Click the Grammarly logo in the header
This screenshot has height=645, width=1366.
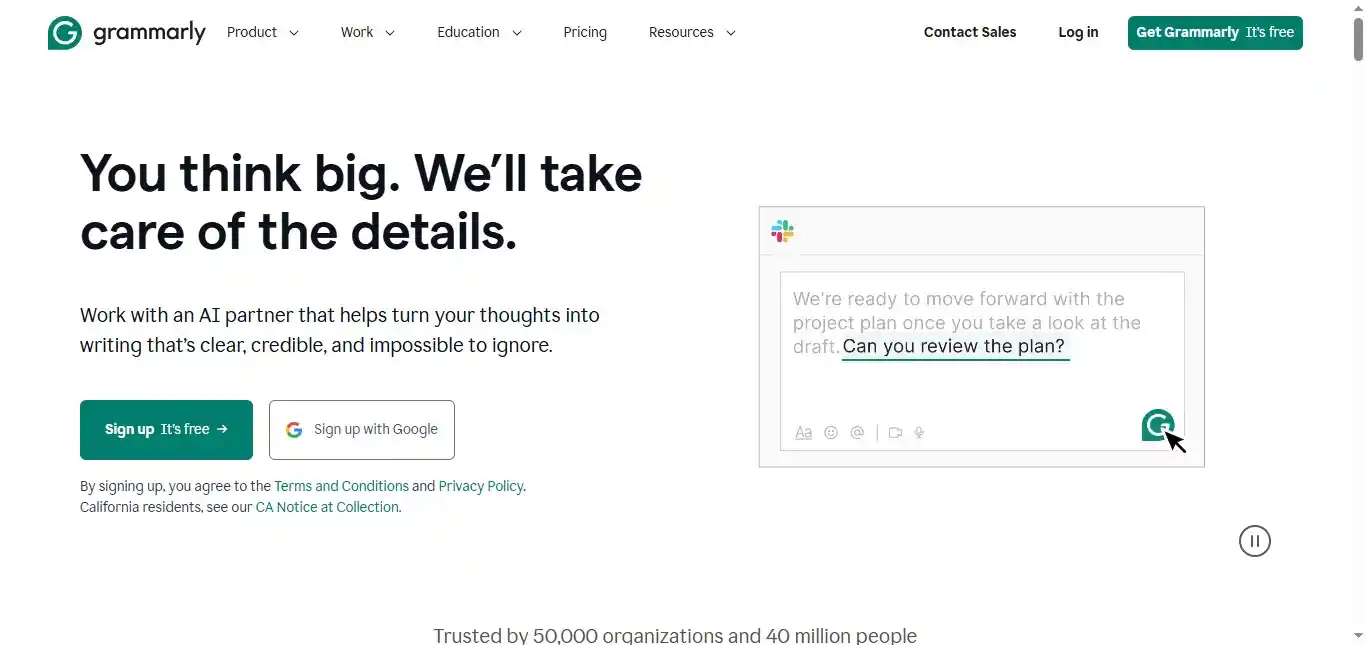(126, 33)
